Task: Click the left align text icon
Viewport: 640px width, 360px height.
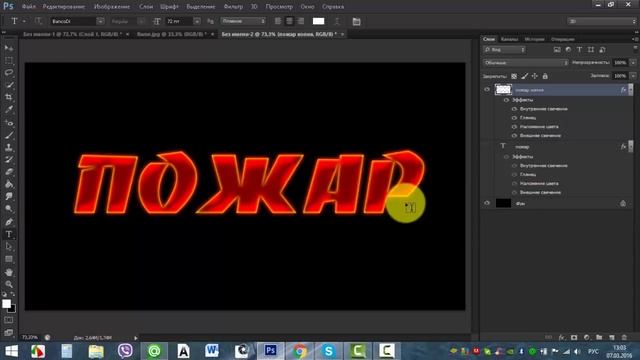Action: click(278, 21)
